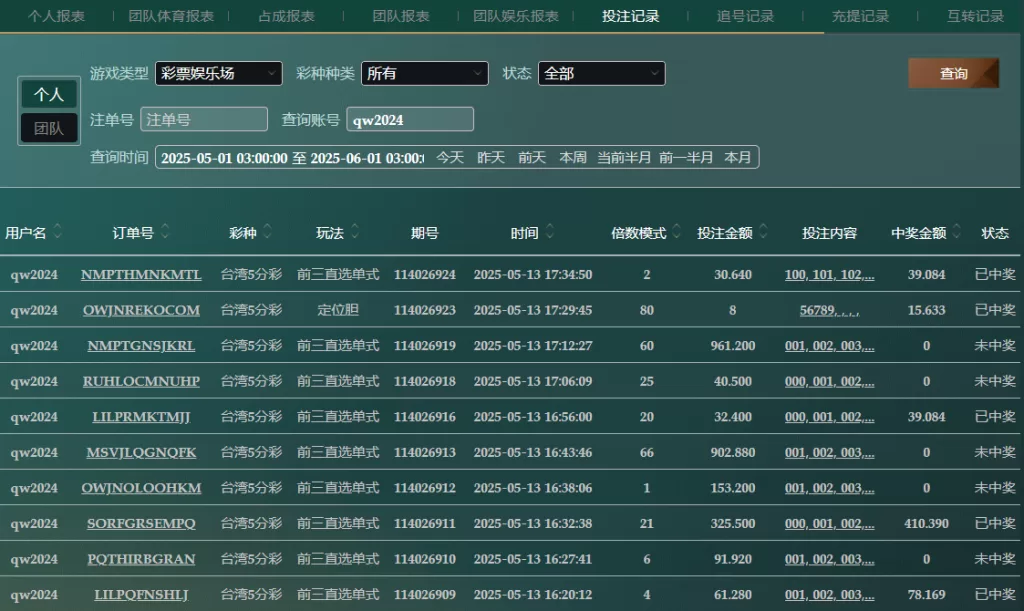Click 定位胆 play type cell

coord(338,310)
